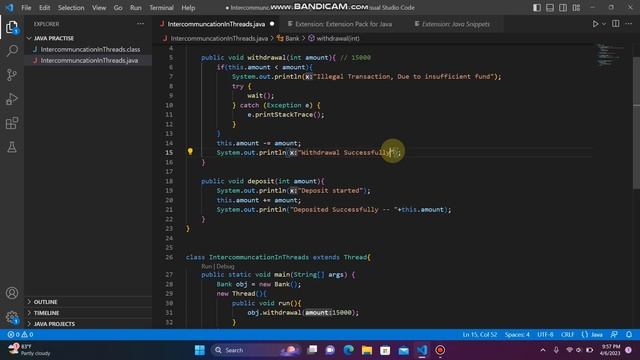Toggle the secondary side bar layout
The height and width of the screenshot is (360, 640).
(x=563, y=8)
